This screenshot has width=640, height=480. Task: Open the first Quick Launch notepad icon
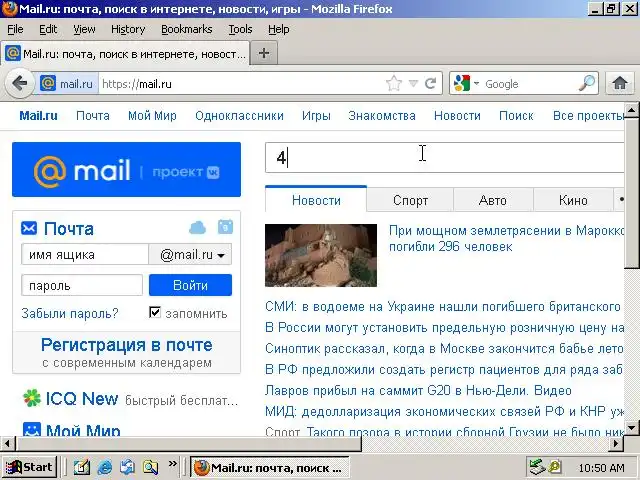[82, 467]
